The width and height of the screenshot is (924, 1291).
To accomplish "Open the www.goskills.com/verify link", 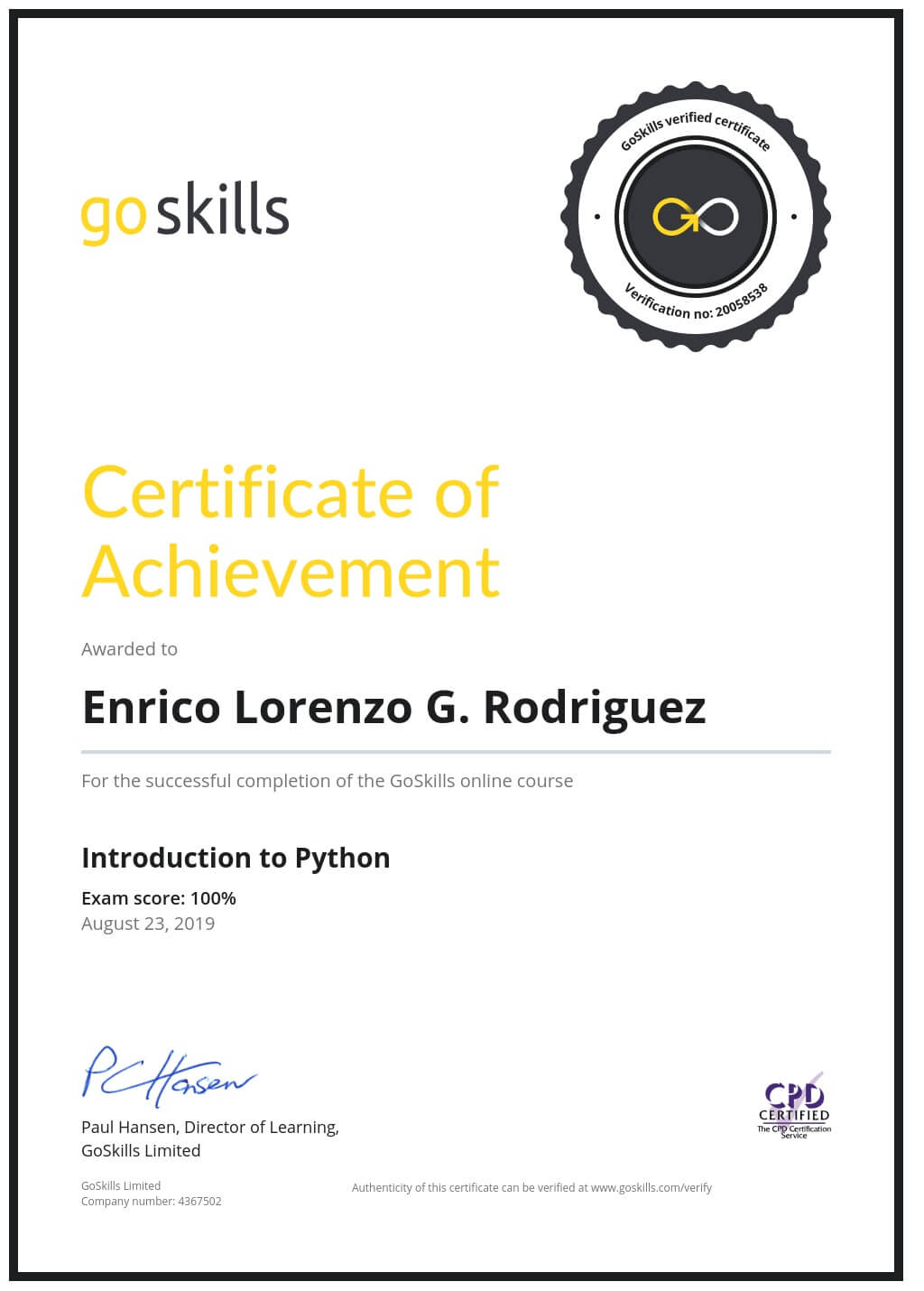I will point(651,1188).
